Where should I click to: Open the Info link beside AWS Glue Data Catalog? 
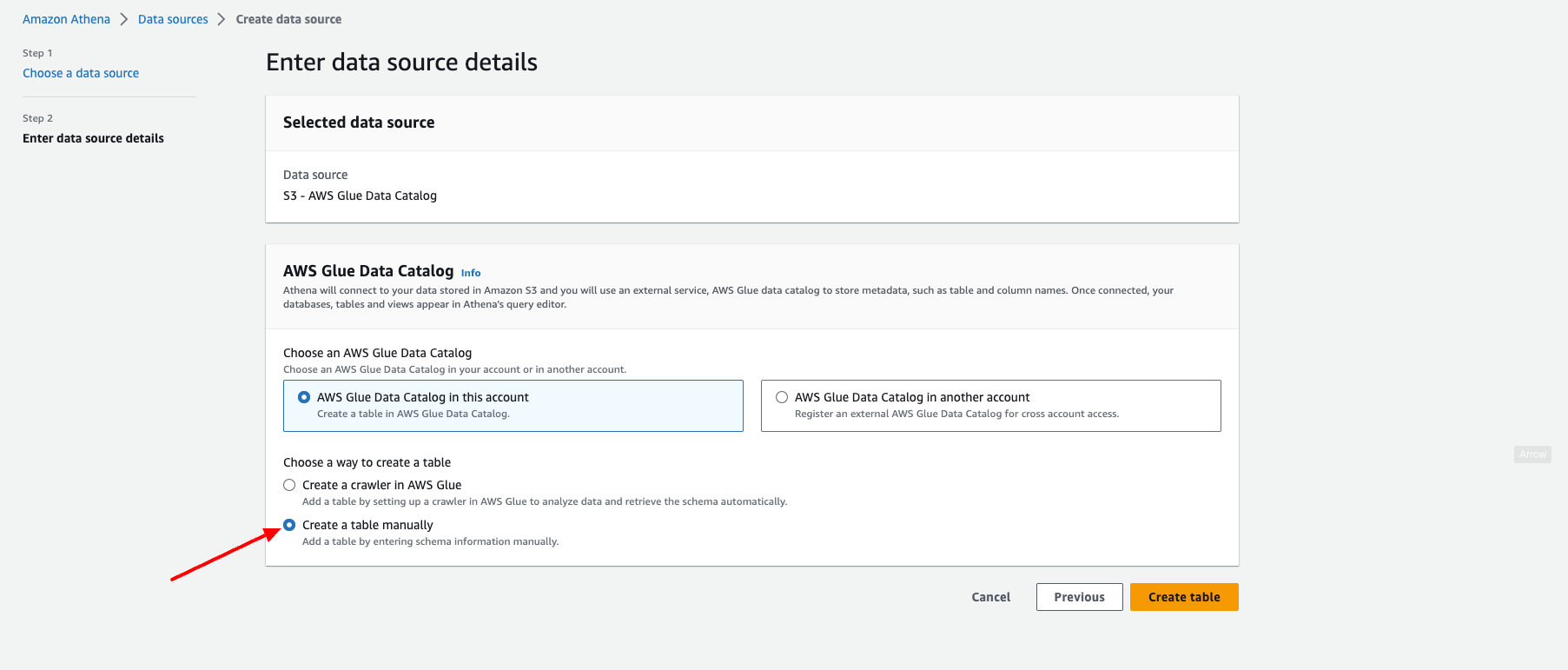point(470,273)
